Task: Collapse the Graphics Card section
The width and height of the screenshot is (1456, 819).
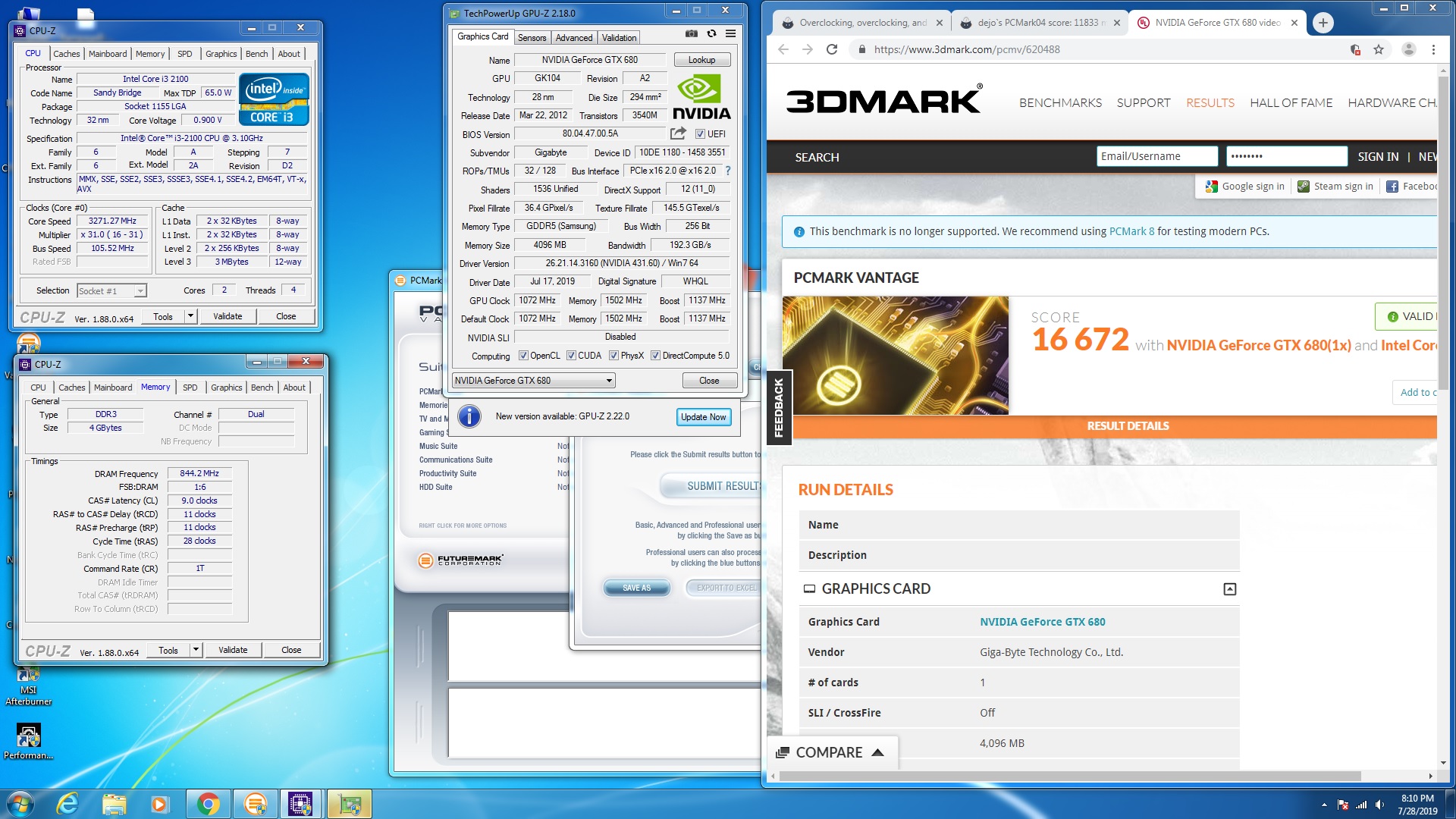Action: pos(1230,589)
